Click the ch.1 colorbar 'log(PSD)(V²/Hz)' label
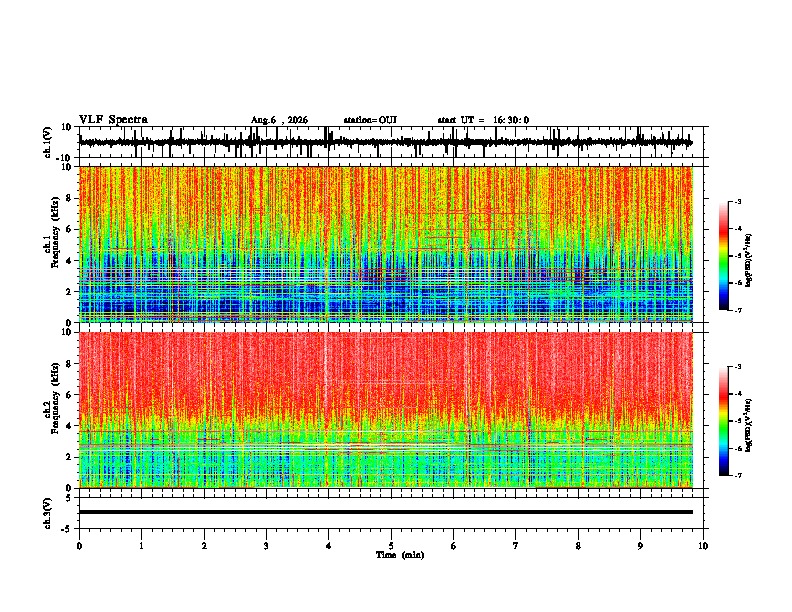Image resolution: width=792 pixels, height=612 pixels. [748, 261]
